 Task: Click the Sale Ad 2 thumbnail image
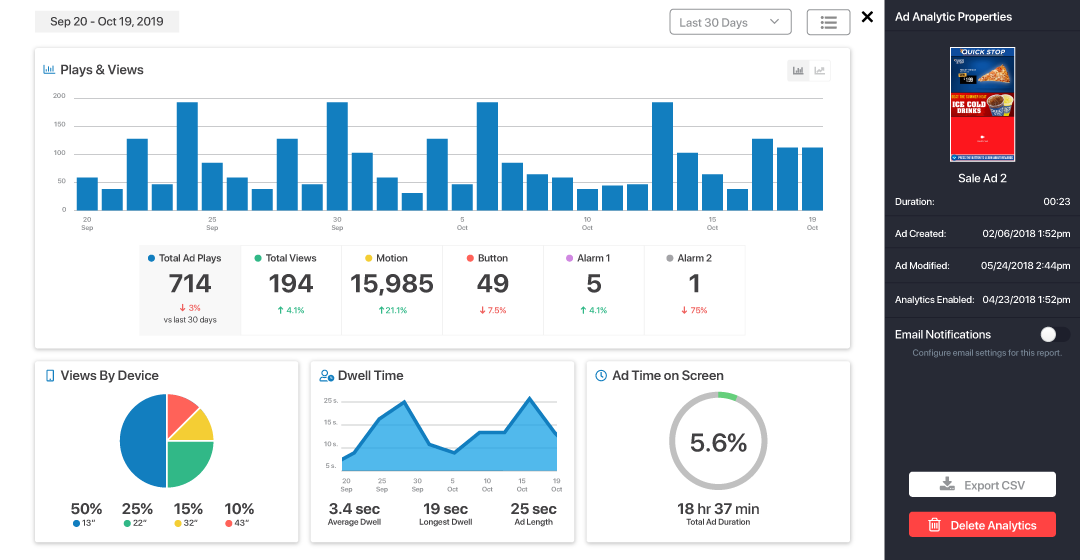click(982, 104)
